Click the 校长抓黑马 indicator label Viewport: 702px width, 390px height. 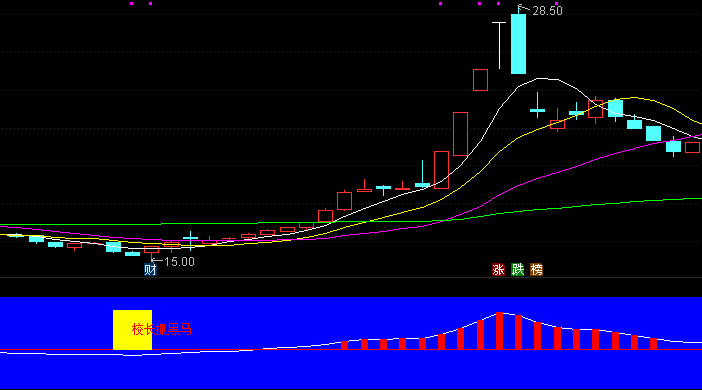(162, 330)
